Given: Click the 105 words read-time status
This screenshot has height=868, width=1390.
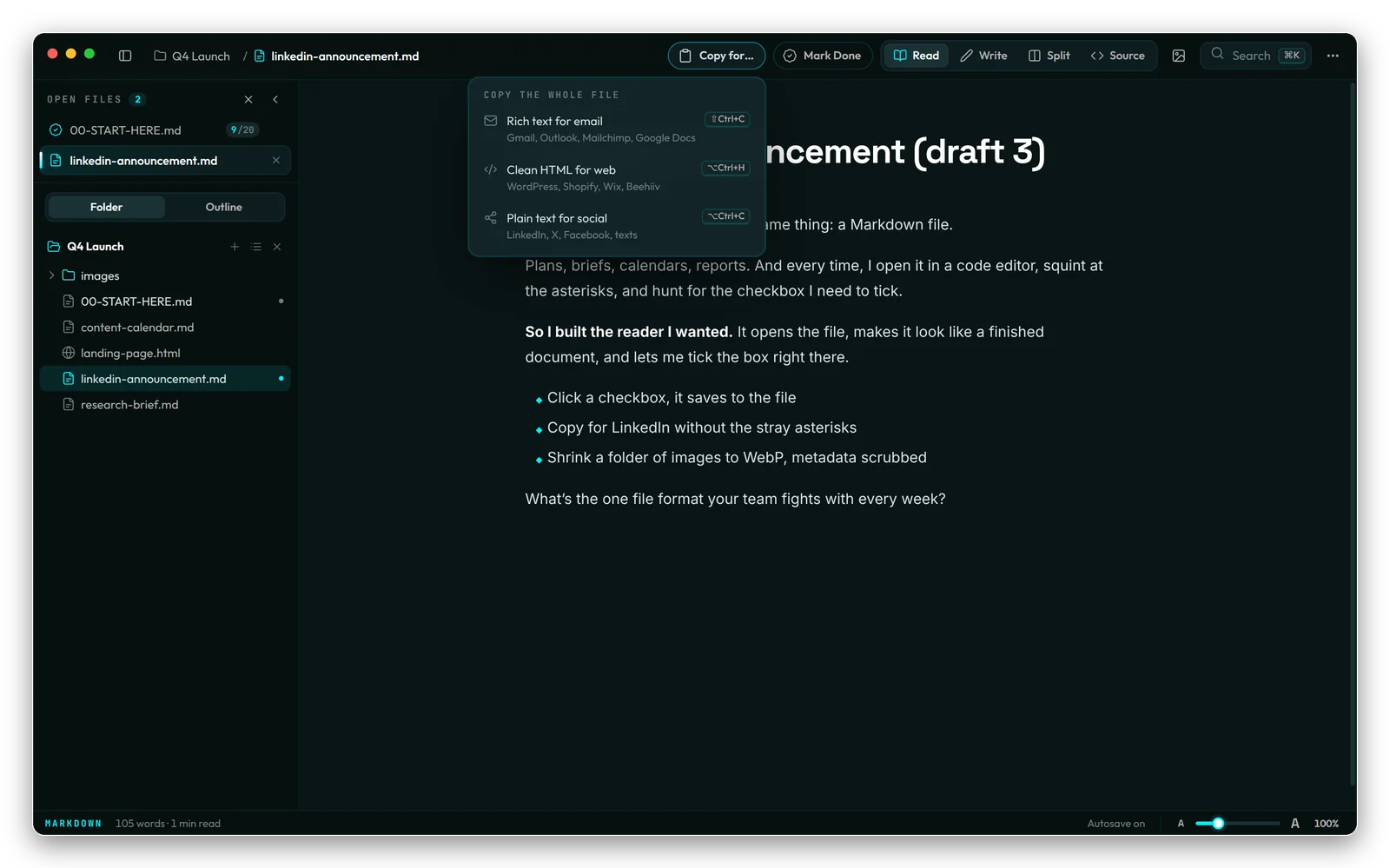Looking at the screenshot, I should point(168,824).
